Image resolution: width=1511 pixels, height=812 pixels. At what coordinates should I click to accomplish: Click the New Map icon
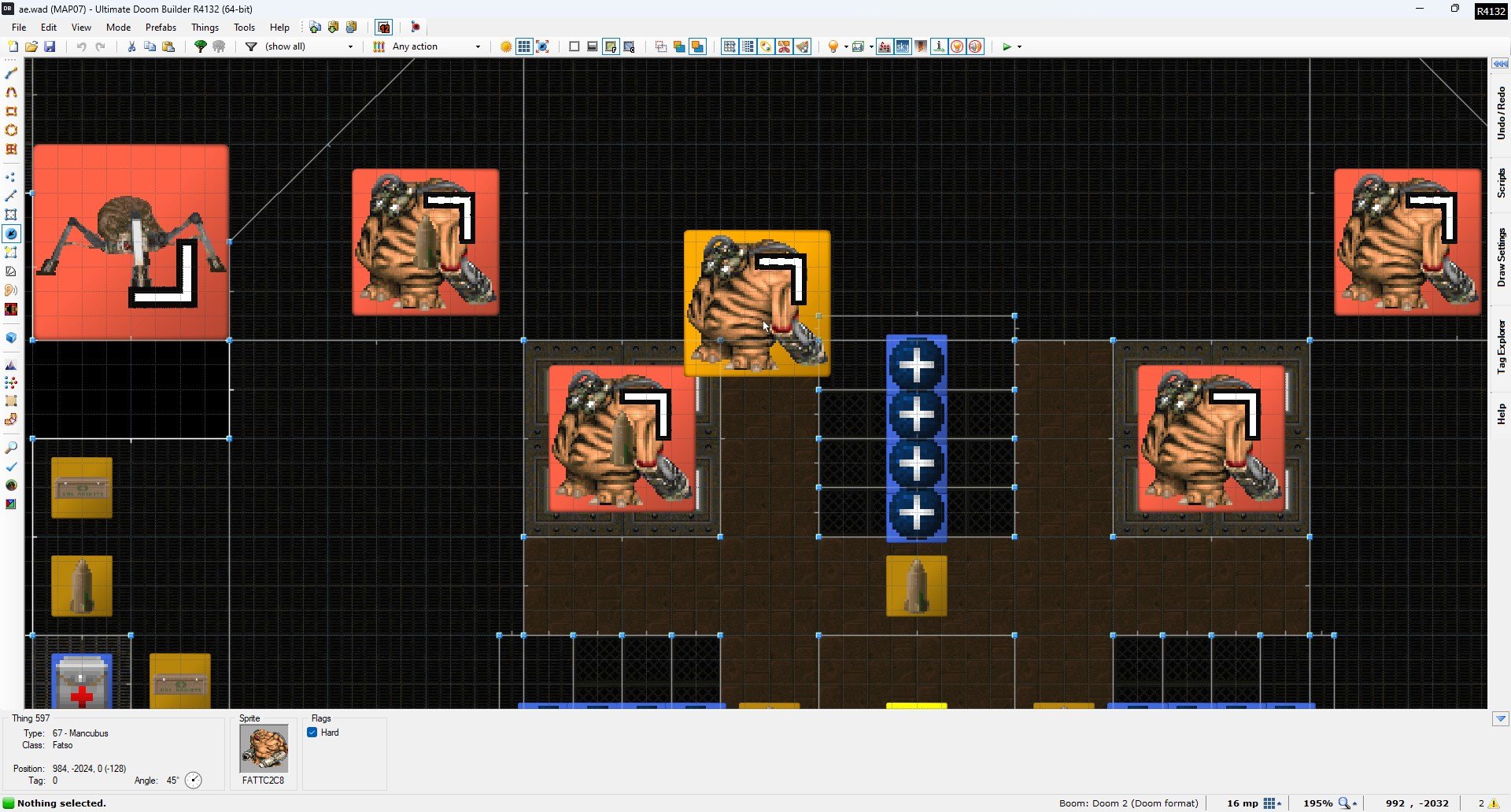click(x=13, y=46)
